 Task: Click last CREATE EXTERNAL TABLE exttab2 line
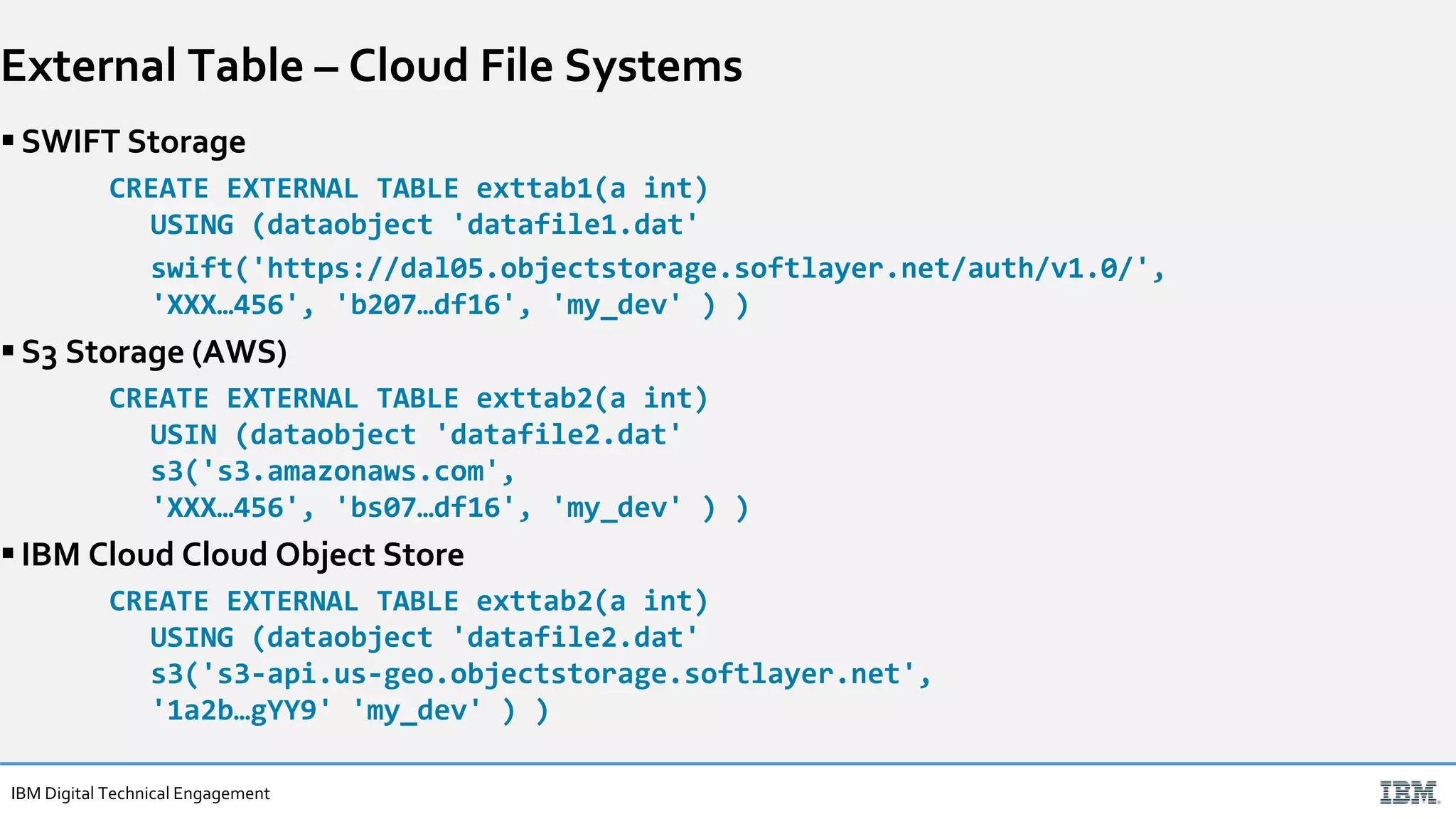click(409, 601)
